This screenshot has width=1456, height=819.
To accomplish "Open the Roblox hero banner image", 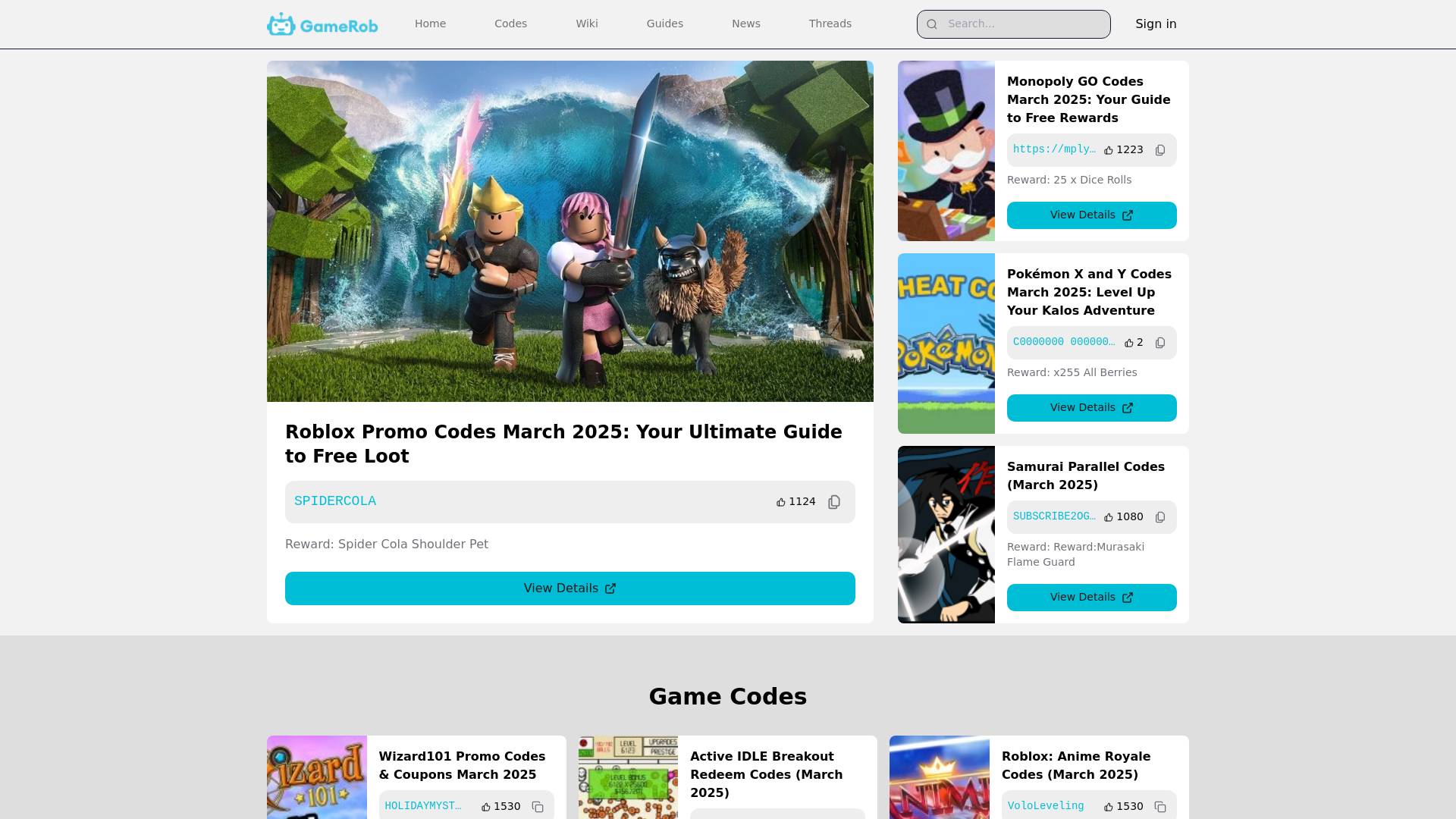I will click(570, 231).
